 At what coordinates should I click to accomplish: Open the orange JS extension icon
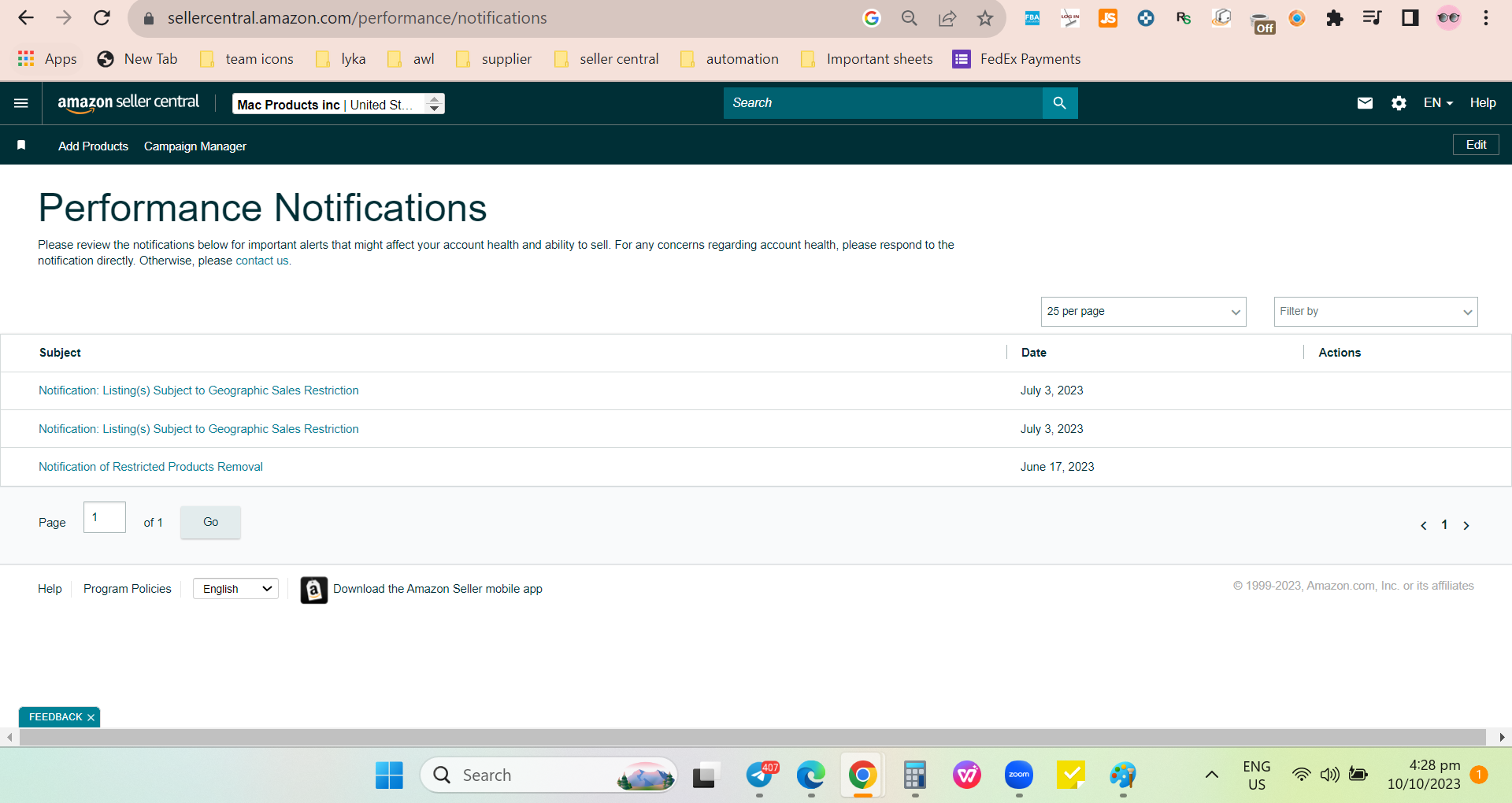[1108, 18]
